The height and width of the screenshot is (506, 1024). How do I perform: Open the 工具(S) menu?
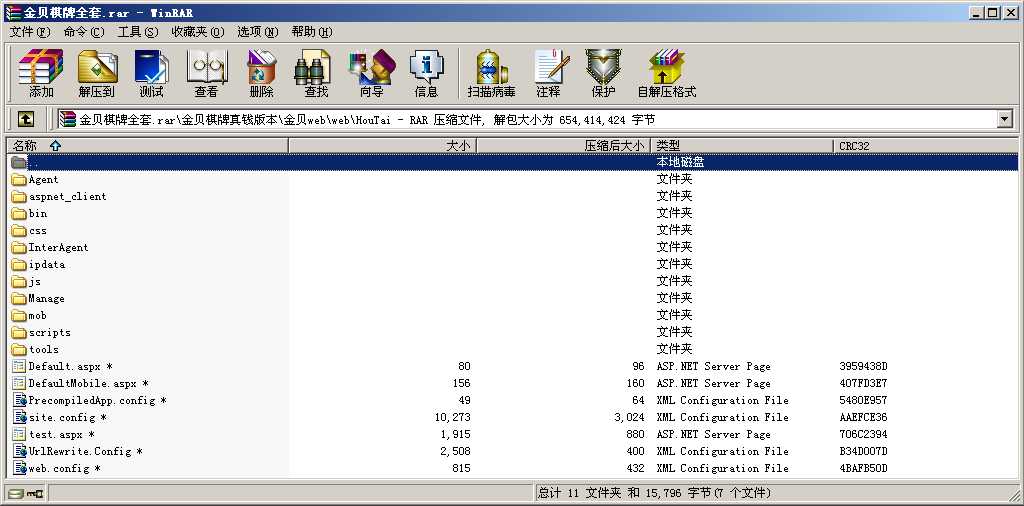tap(138, 31)
